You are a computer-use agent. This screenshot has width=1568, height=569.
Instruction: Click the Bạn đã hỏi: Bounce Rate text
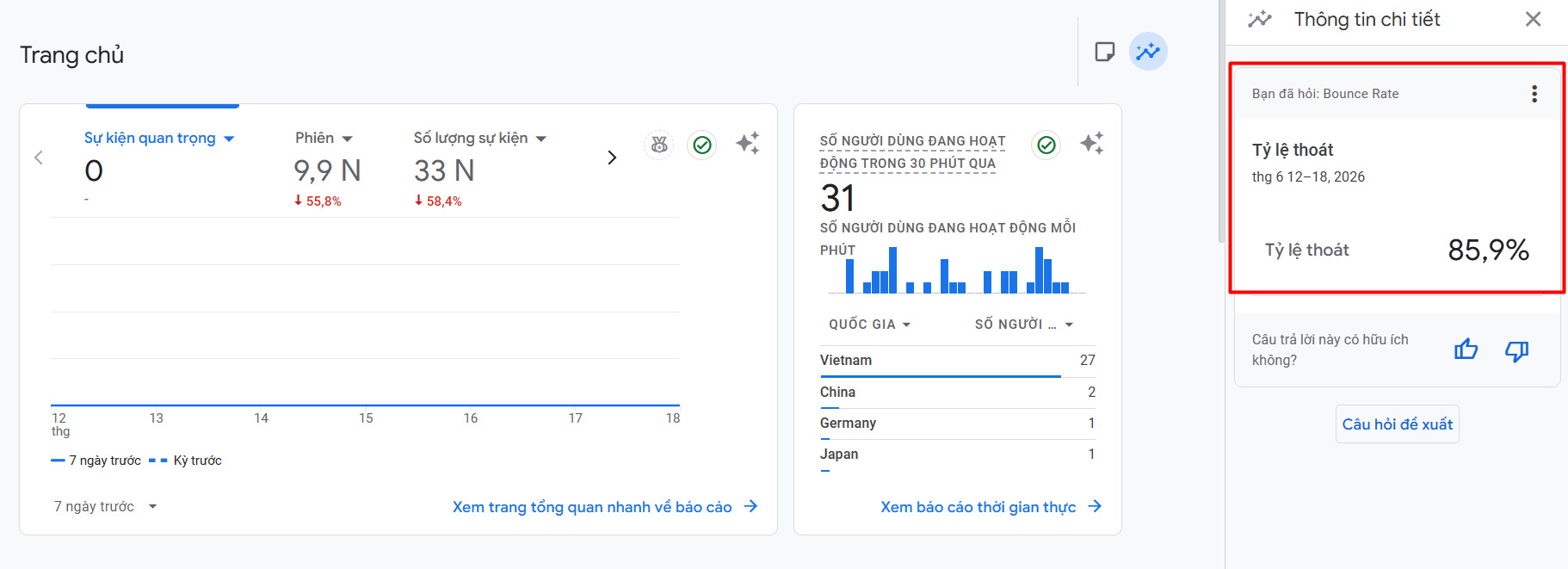(1325, 94)
